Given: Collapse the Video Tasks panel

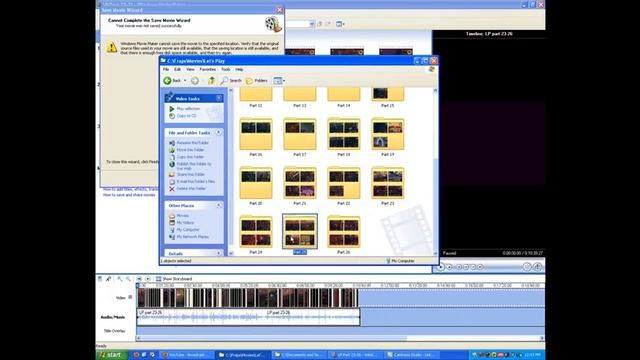Looking at the screenshot, I should tap(219, 98).
